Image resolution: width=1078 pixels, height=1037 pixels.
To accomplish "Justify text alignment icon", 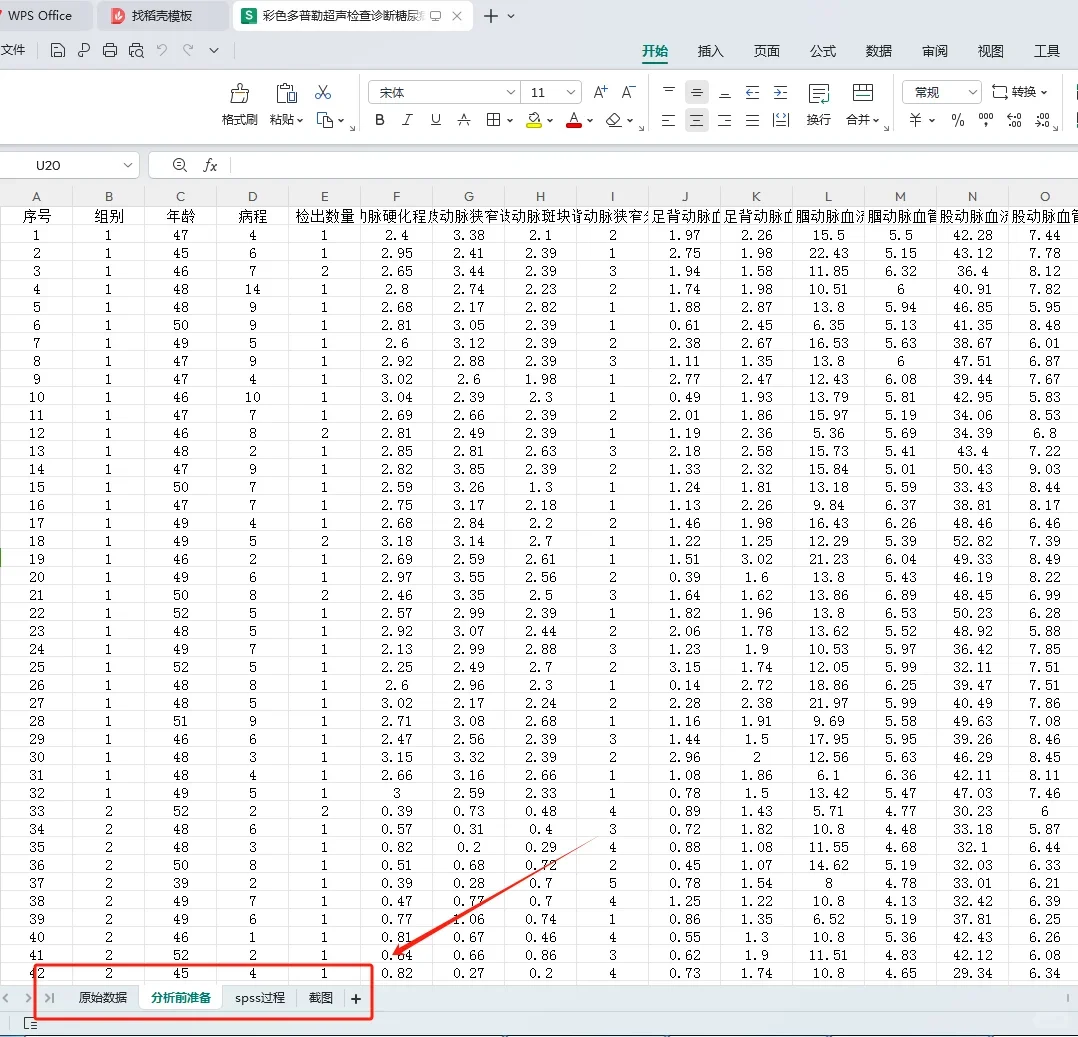I will (753, 121).
